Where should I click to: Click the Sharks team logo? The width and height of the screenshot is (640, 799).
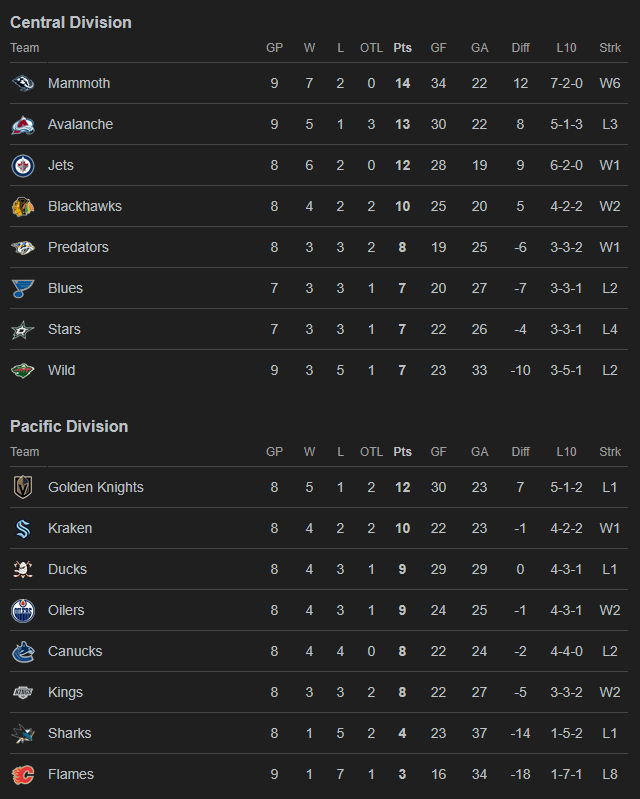23,733
